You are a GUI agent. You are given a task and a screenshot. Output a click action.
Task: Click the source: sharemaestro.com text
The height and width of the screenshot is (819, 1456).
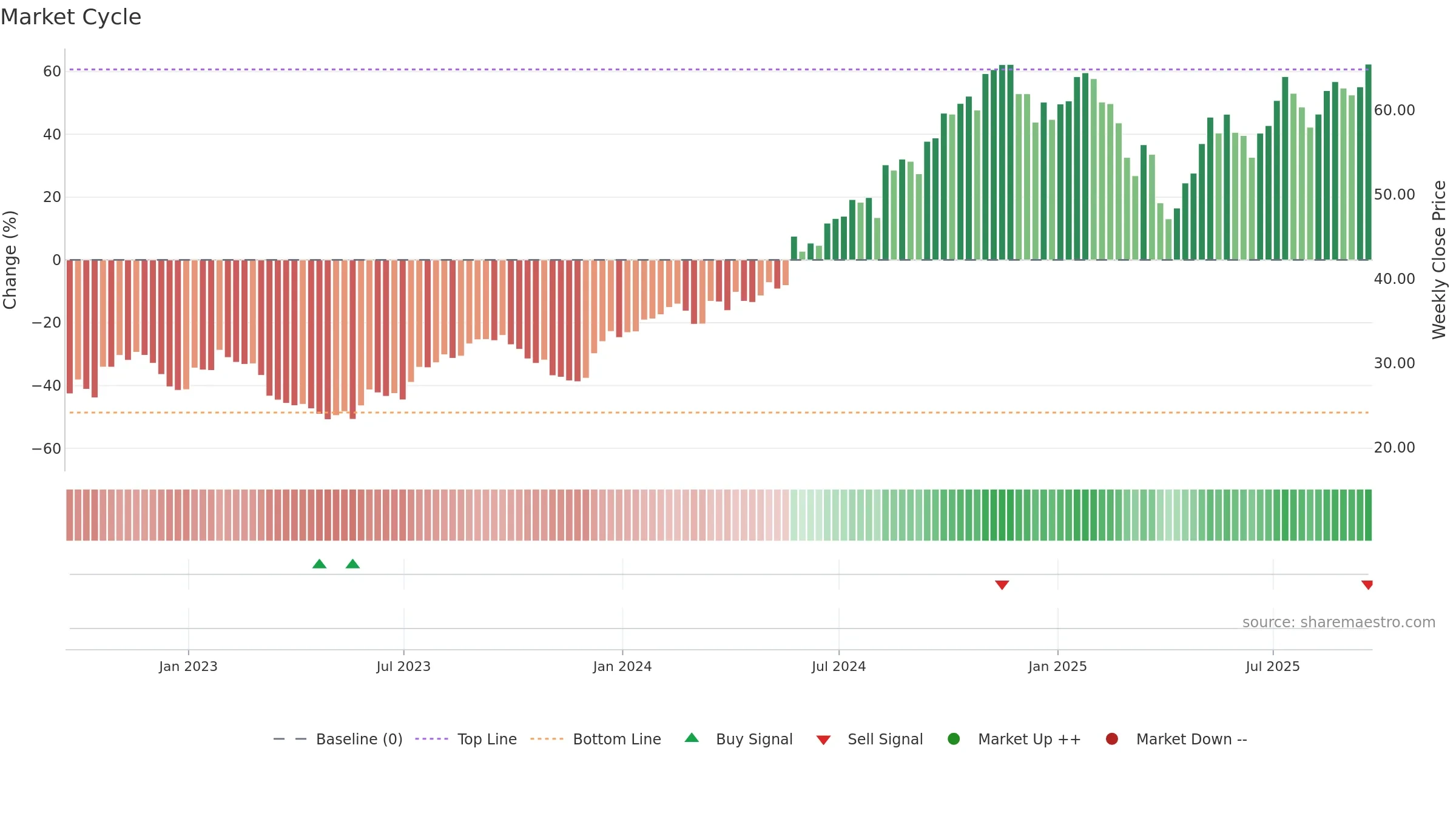coord(1339,622)
